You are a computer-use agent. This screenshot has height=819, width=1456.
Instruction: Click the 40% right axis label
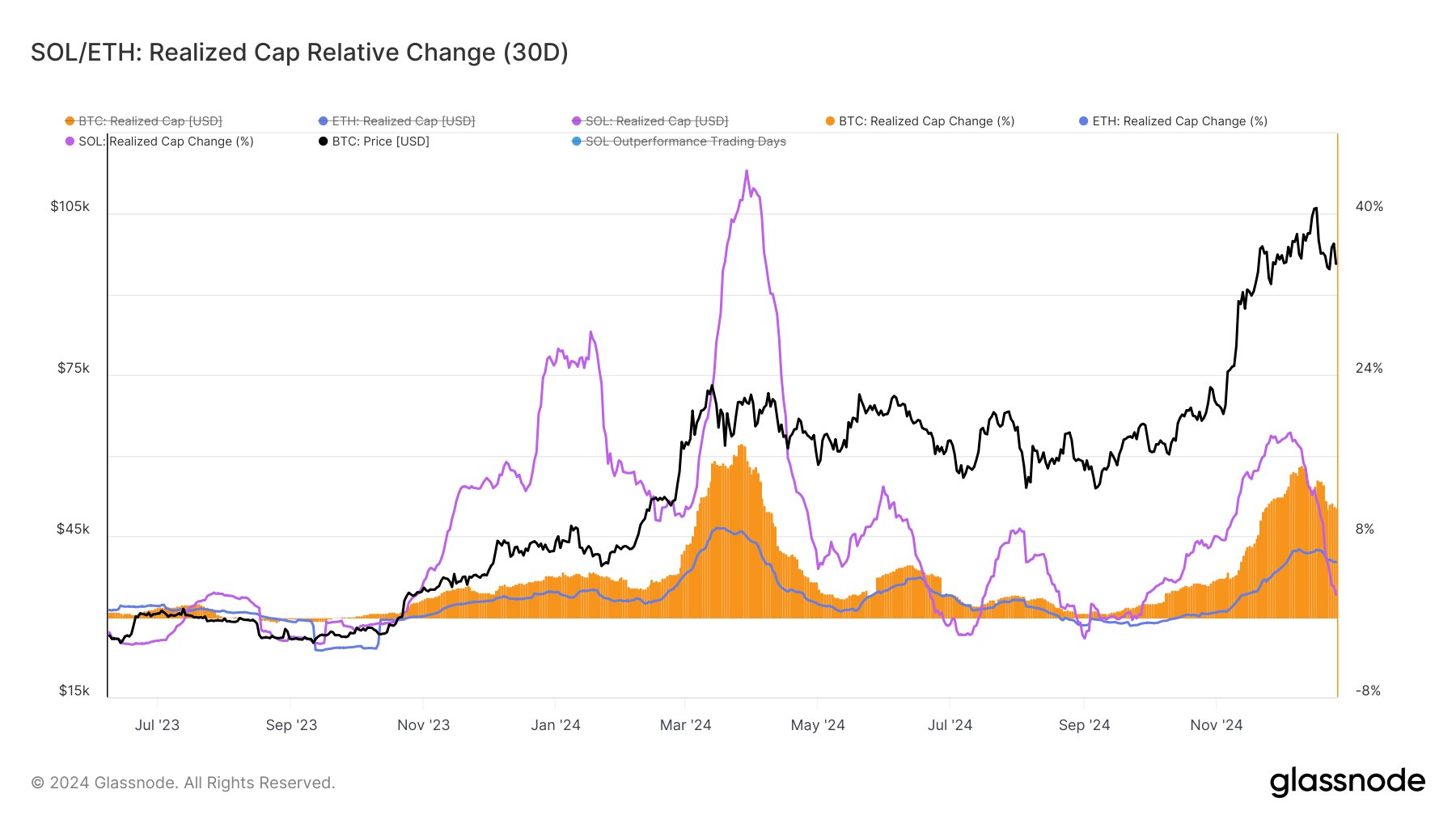(1369, 206)
